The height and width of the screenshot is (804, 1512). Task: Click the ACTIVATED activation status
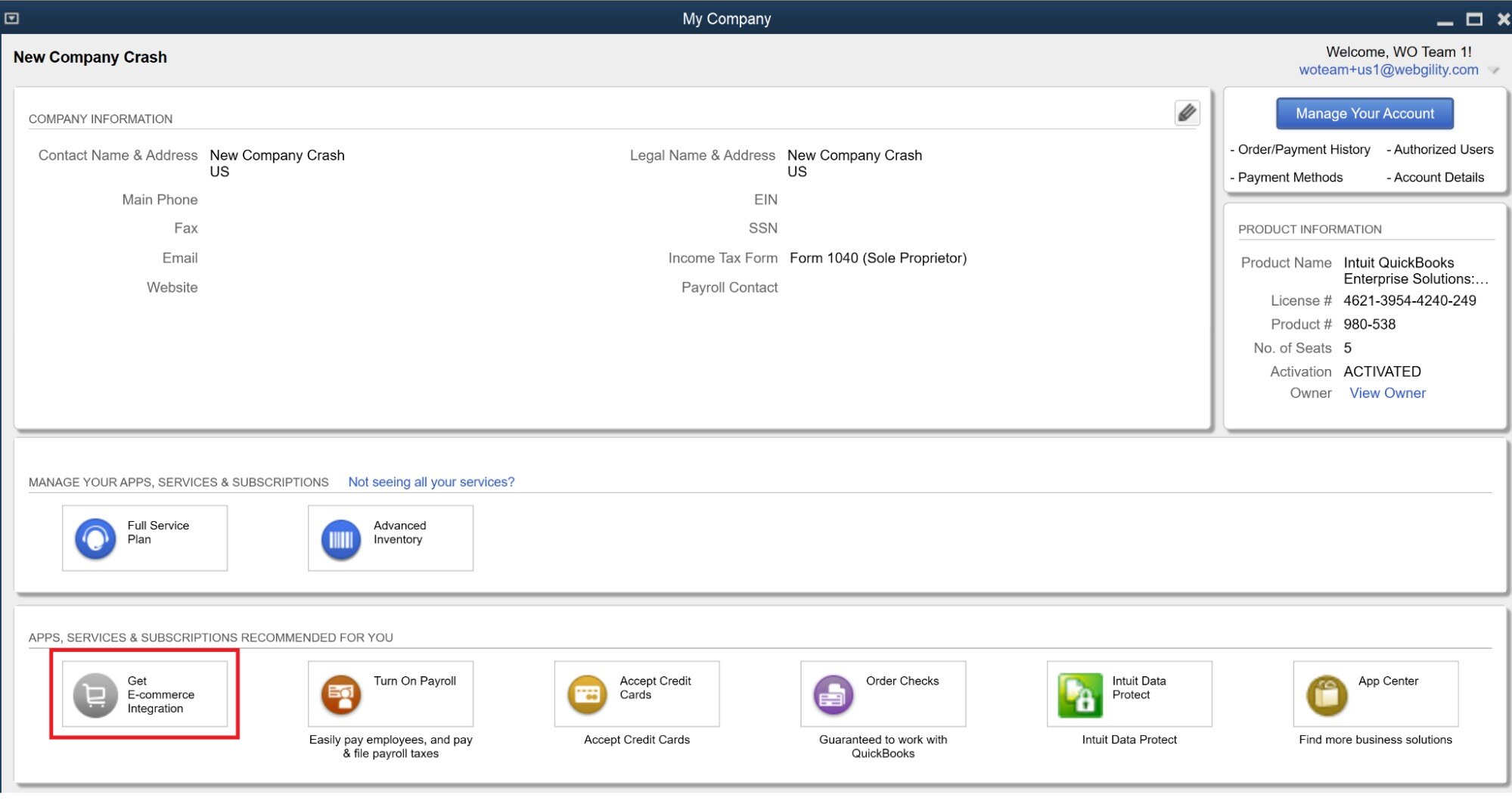coord(1382,371)
